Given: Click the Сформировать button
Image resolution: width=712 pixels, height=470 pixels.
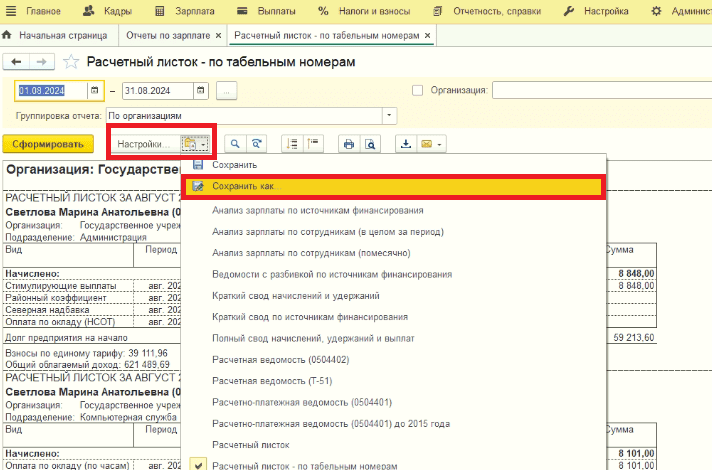Looking at the screenshot, I should (48, 144).
